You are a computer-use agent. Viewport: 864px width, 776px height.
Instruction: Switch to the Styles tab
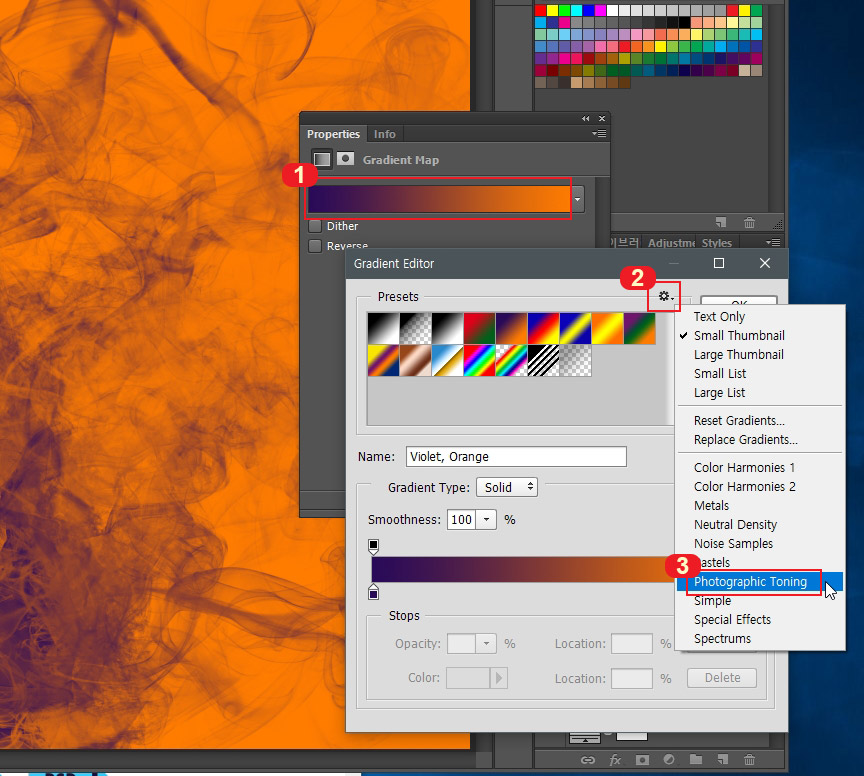(x=716, y=242)
